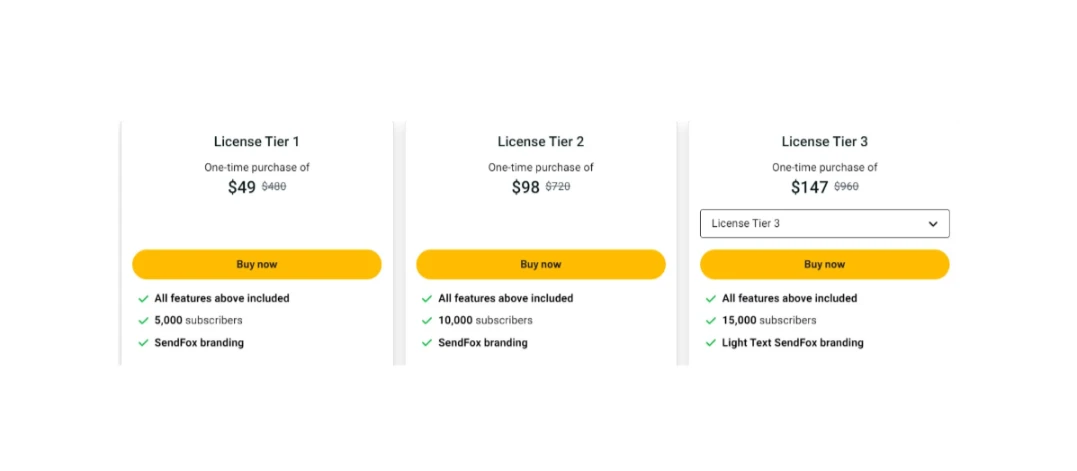
Task: Click Tier 2 All features above included checkmark
Action: [427, 299]
